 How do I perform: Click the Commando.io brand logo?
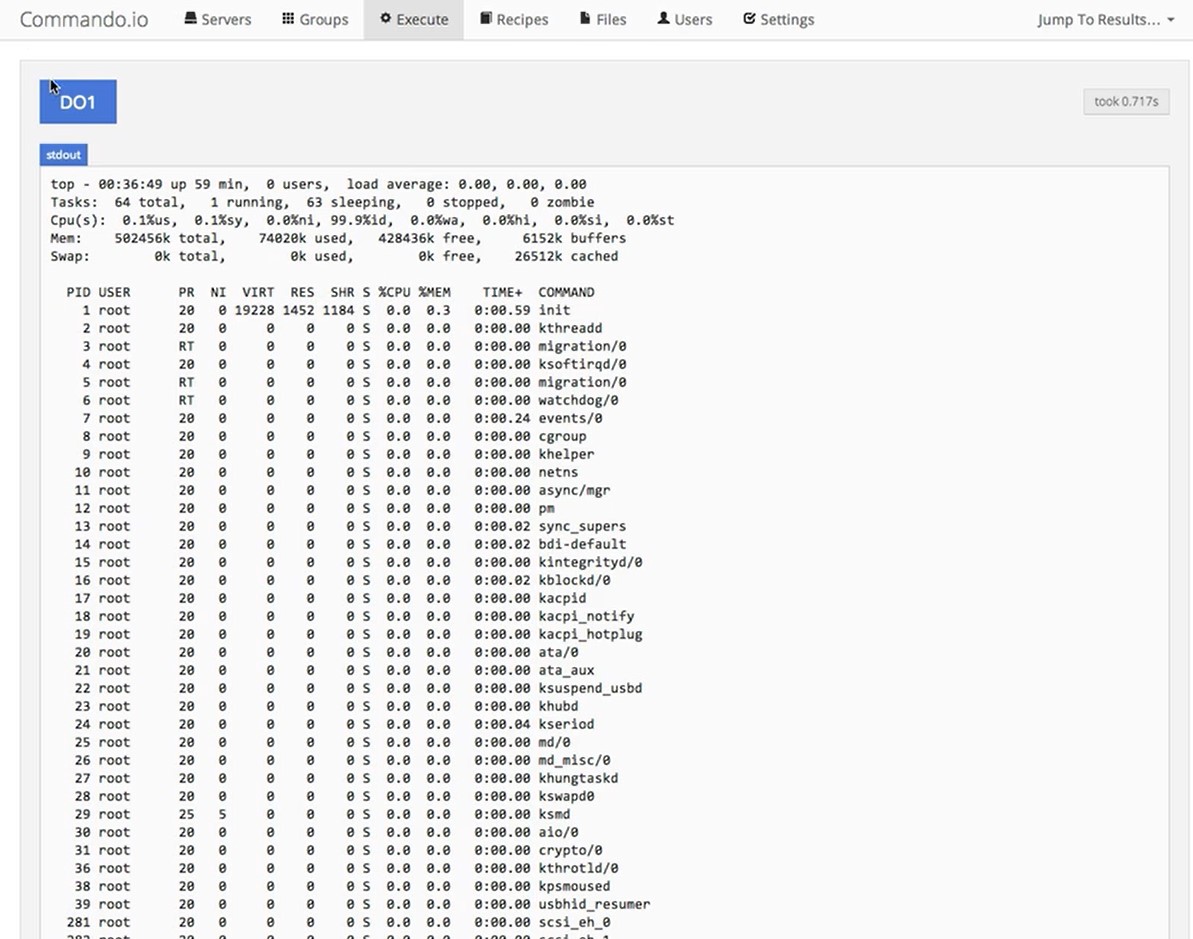pos(84,19)
